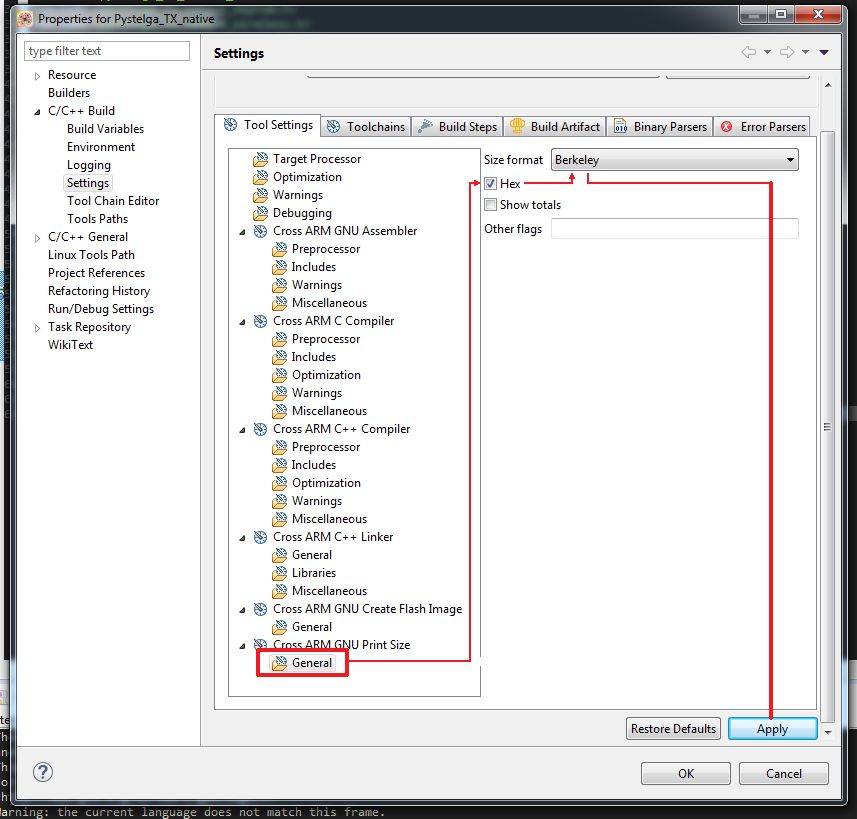Select Tools Paths in the left tree

point(97,219)
